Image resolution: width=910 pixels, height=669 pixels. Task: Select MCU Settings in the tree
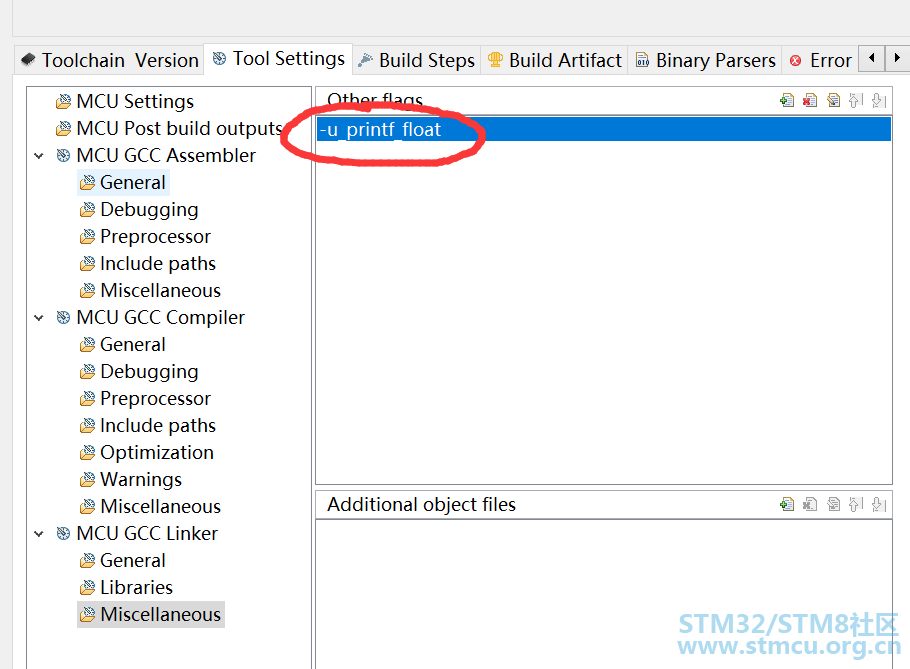pos(135,102)
